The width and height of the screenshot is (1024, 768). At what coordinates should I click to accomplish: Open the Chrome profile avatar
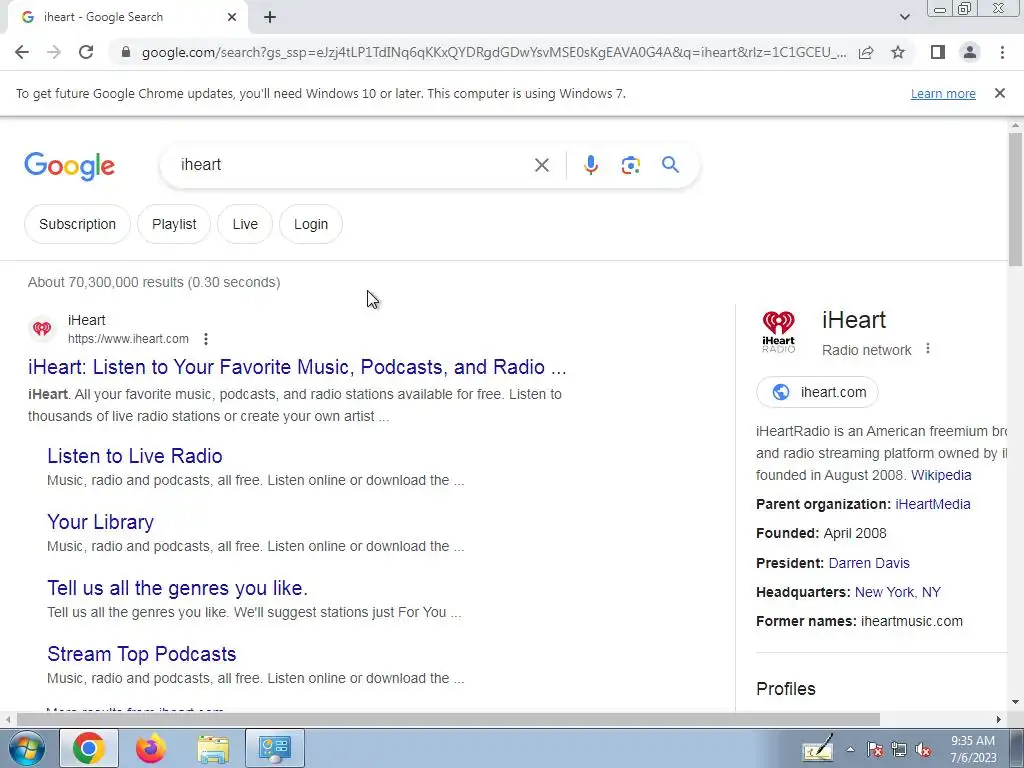click(970, 52)
